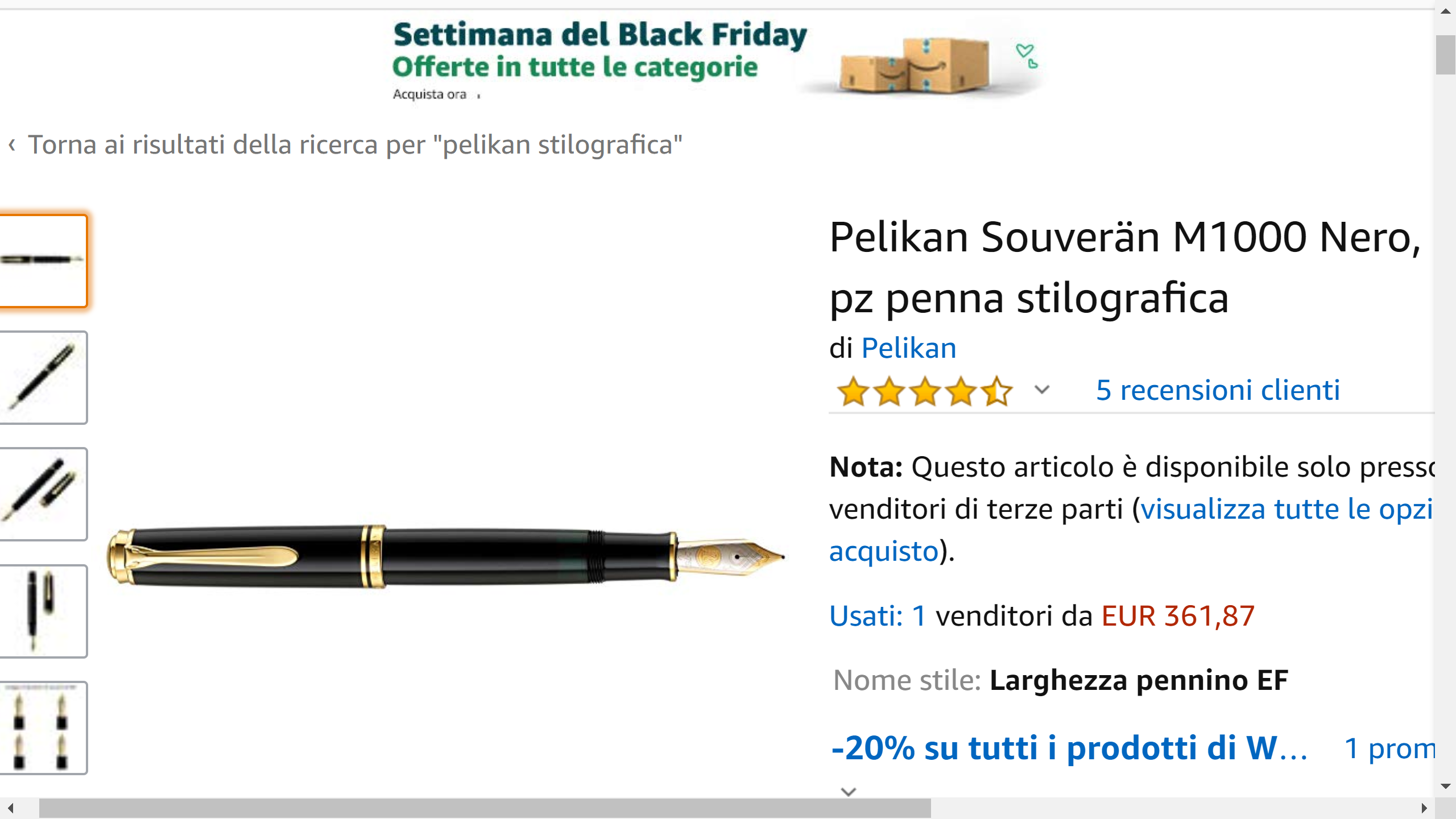1456x819 pixels.
Task: Click horizontal scrollbar right arrow
Action: click(x=1424, y=808)
